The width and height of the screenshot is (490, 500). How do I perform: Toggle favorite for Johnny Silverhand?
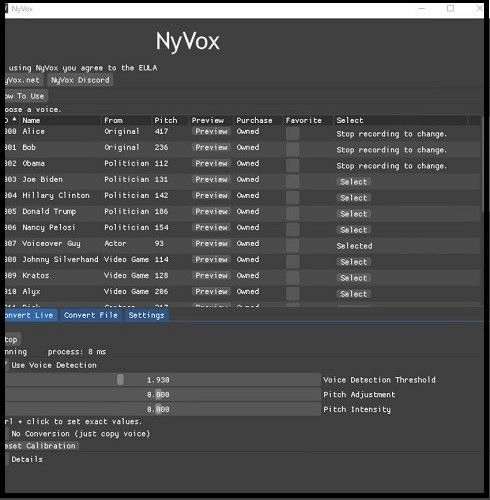click(x=292, y=262)
